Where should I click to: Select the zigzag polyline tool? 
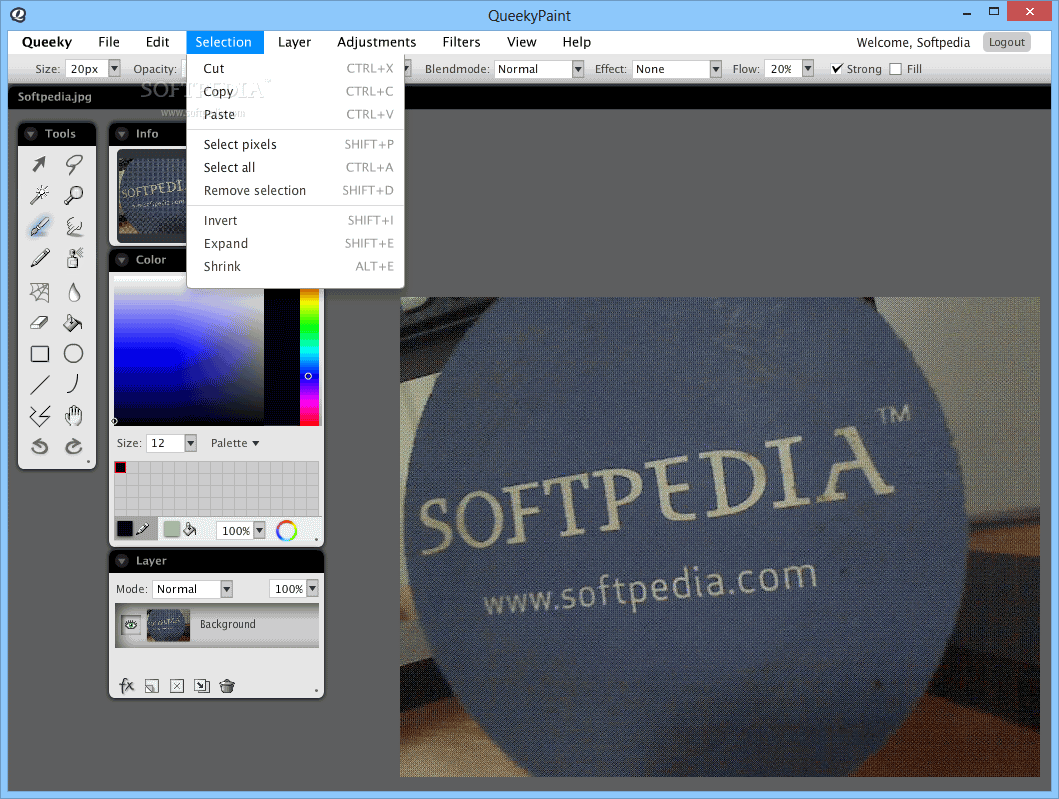tap(39, 416)
